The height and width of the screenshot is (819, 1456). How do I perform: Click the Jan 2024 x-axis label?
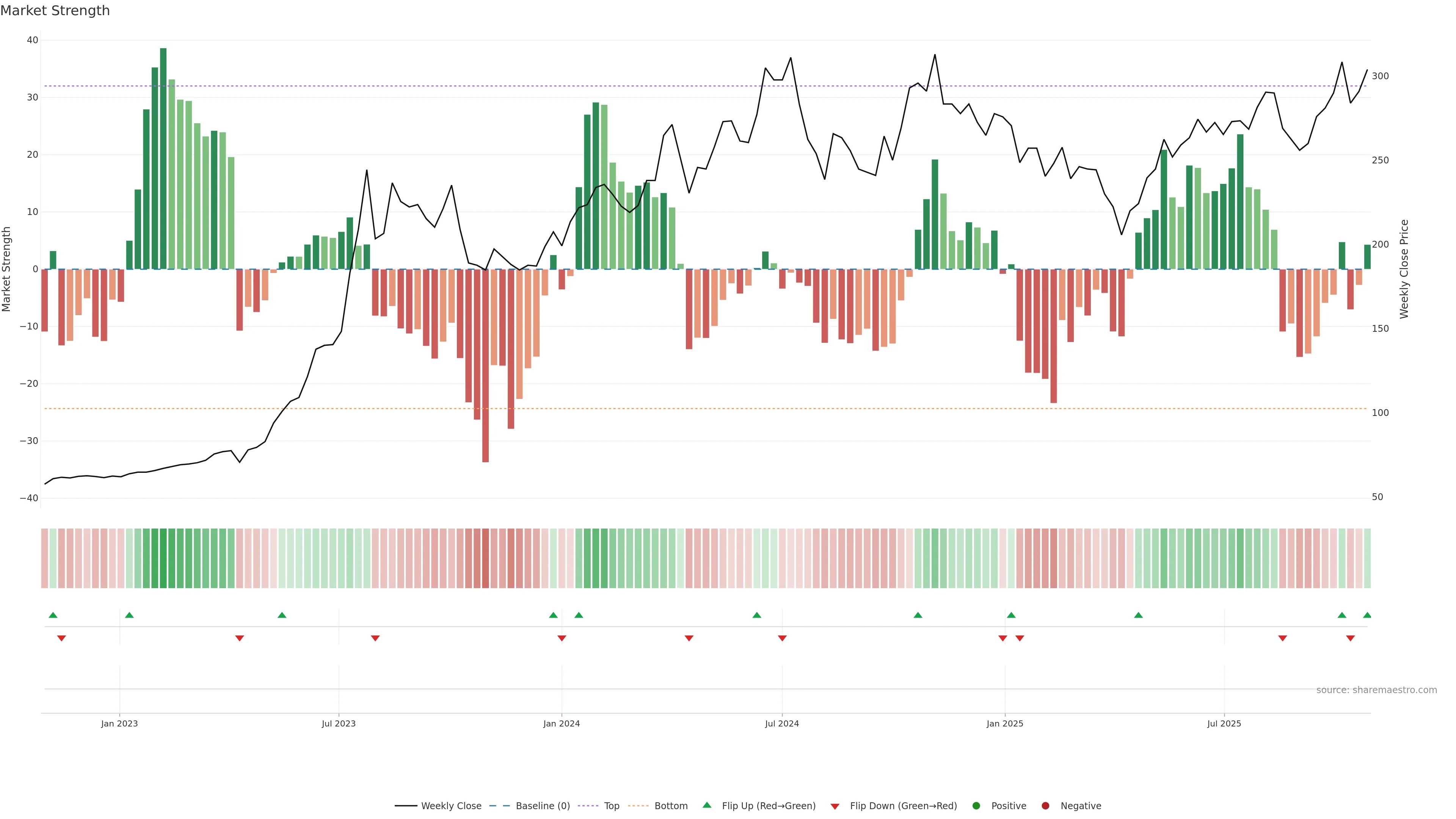click(561, 723)
